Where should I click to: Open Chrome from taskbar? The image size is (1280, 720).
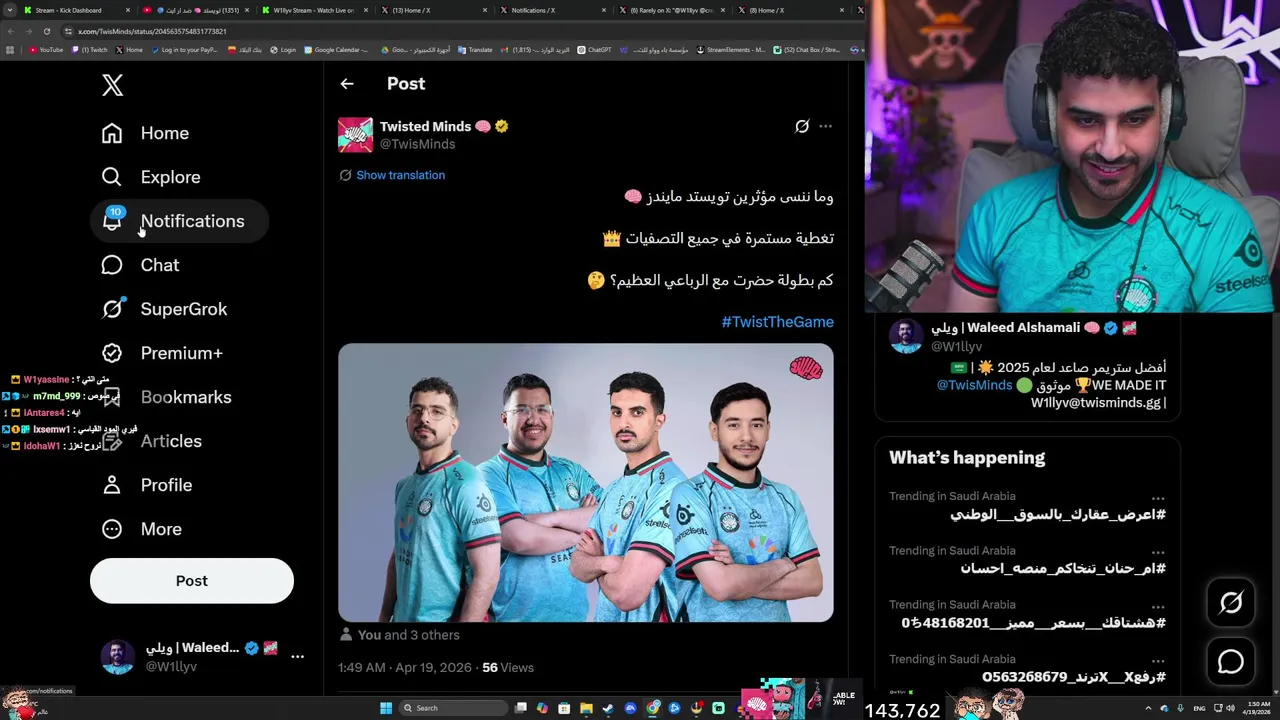(x=652, y=708)
